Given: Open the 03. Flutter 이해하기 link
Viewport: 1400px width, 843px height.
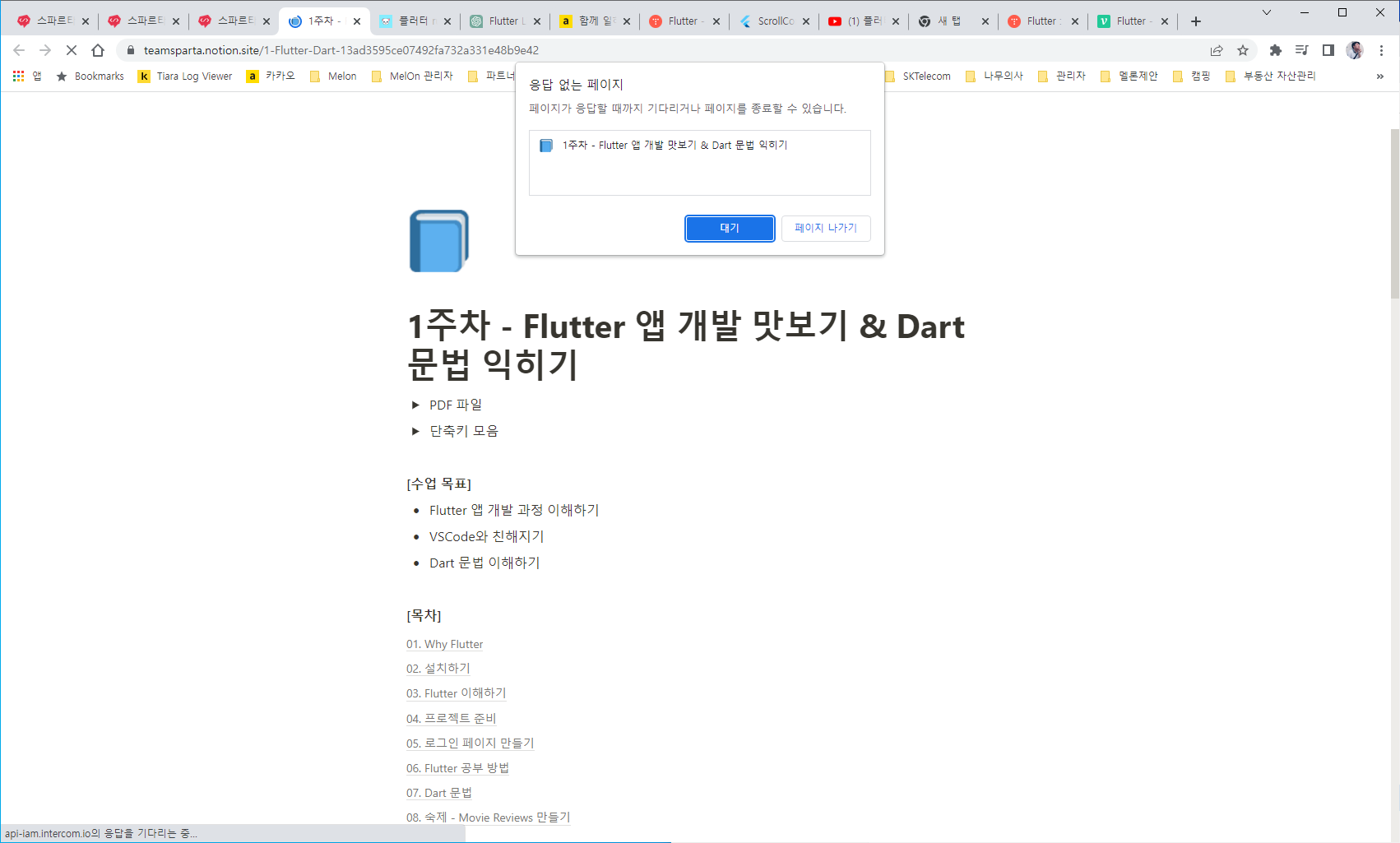Looking at the screenshot, I should point(456,693).
